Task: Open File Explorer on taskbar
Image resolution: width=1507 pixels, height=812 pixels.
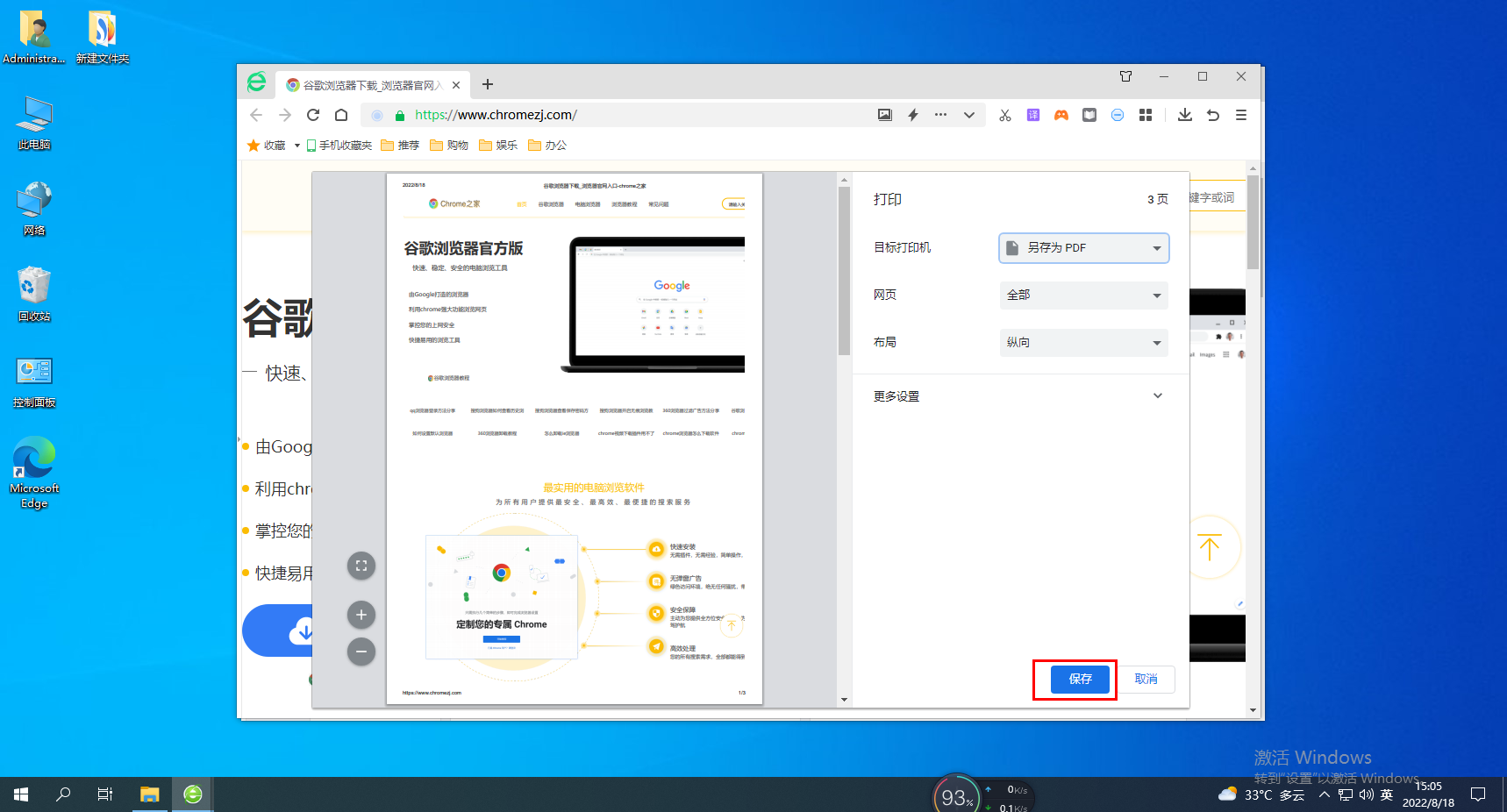Action: click(x=150, y=794)
